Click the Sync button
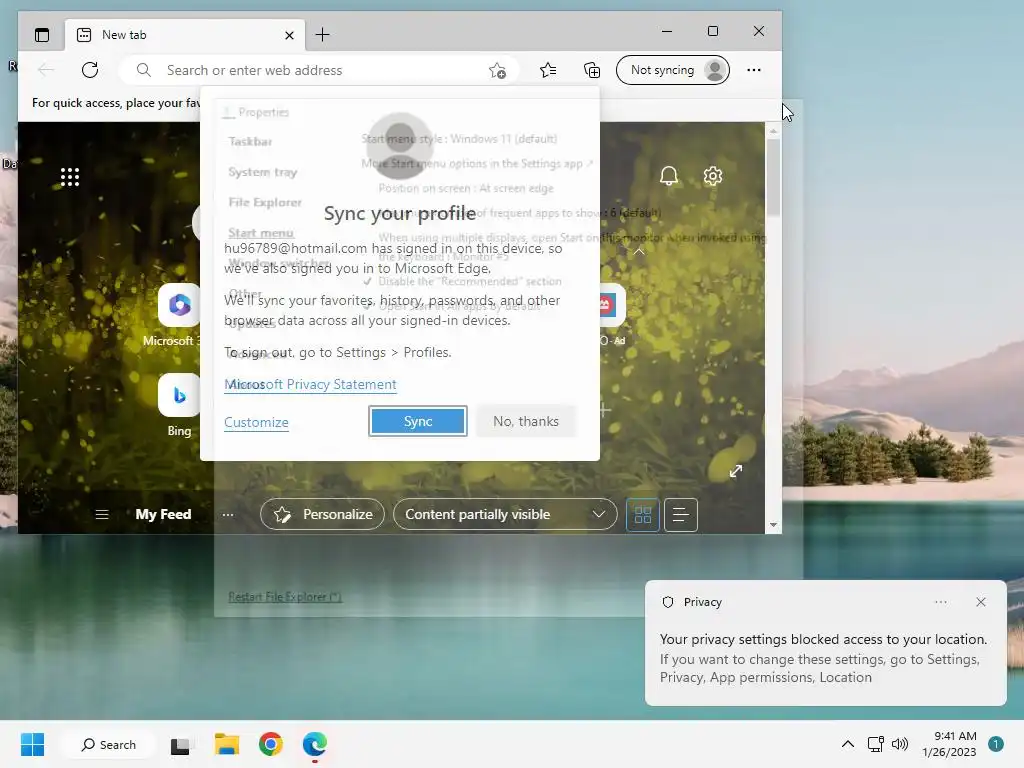The width and height of the screenshot is (1024, 768). [418, 421]
